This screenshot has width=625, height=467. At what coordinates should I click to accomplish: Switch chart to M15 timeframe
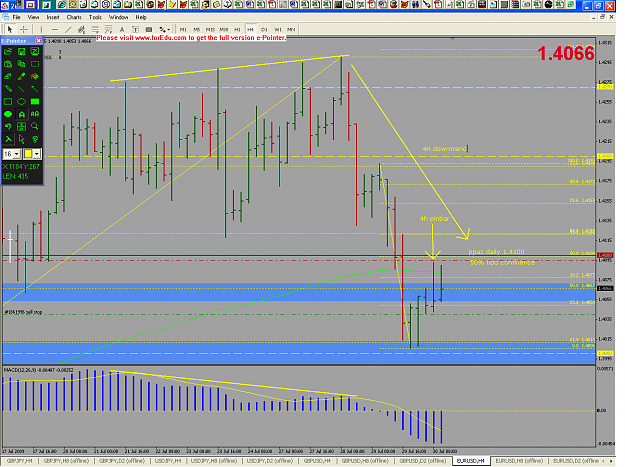(210, 29)
